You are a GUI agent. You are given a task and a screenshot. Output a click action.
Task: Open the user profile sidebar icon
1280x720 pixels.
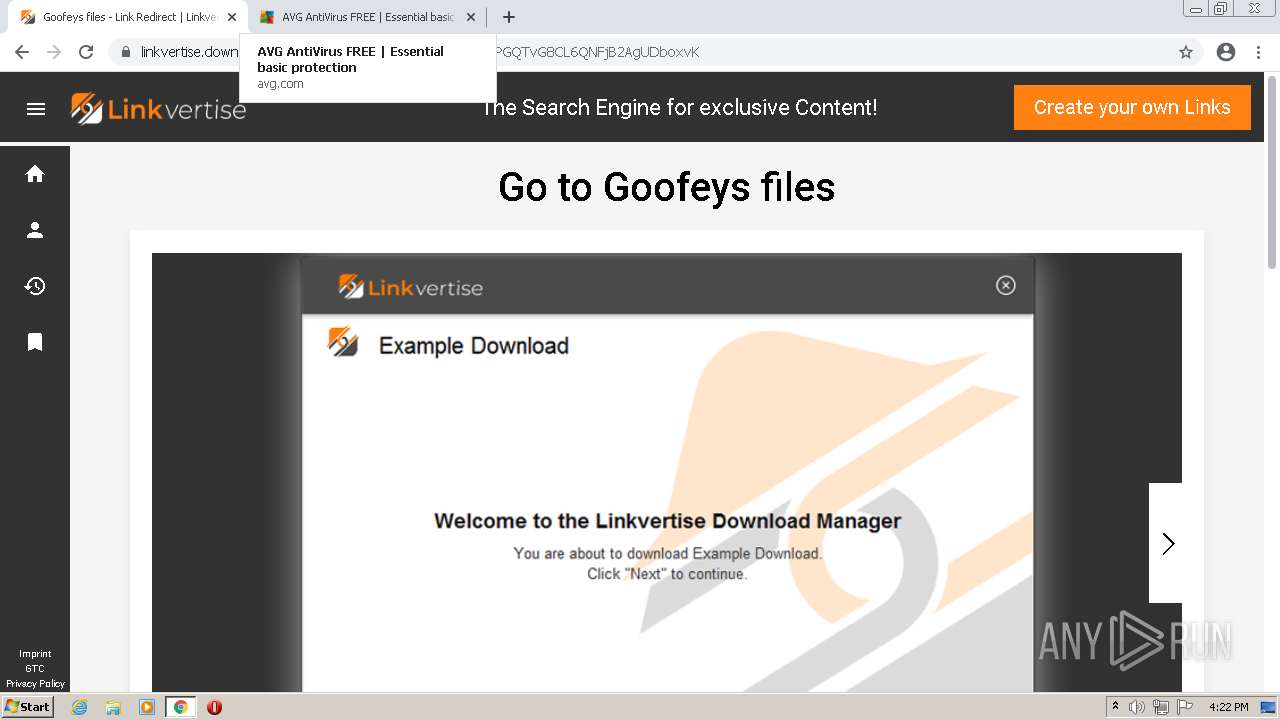tap(35, 230)
